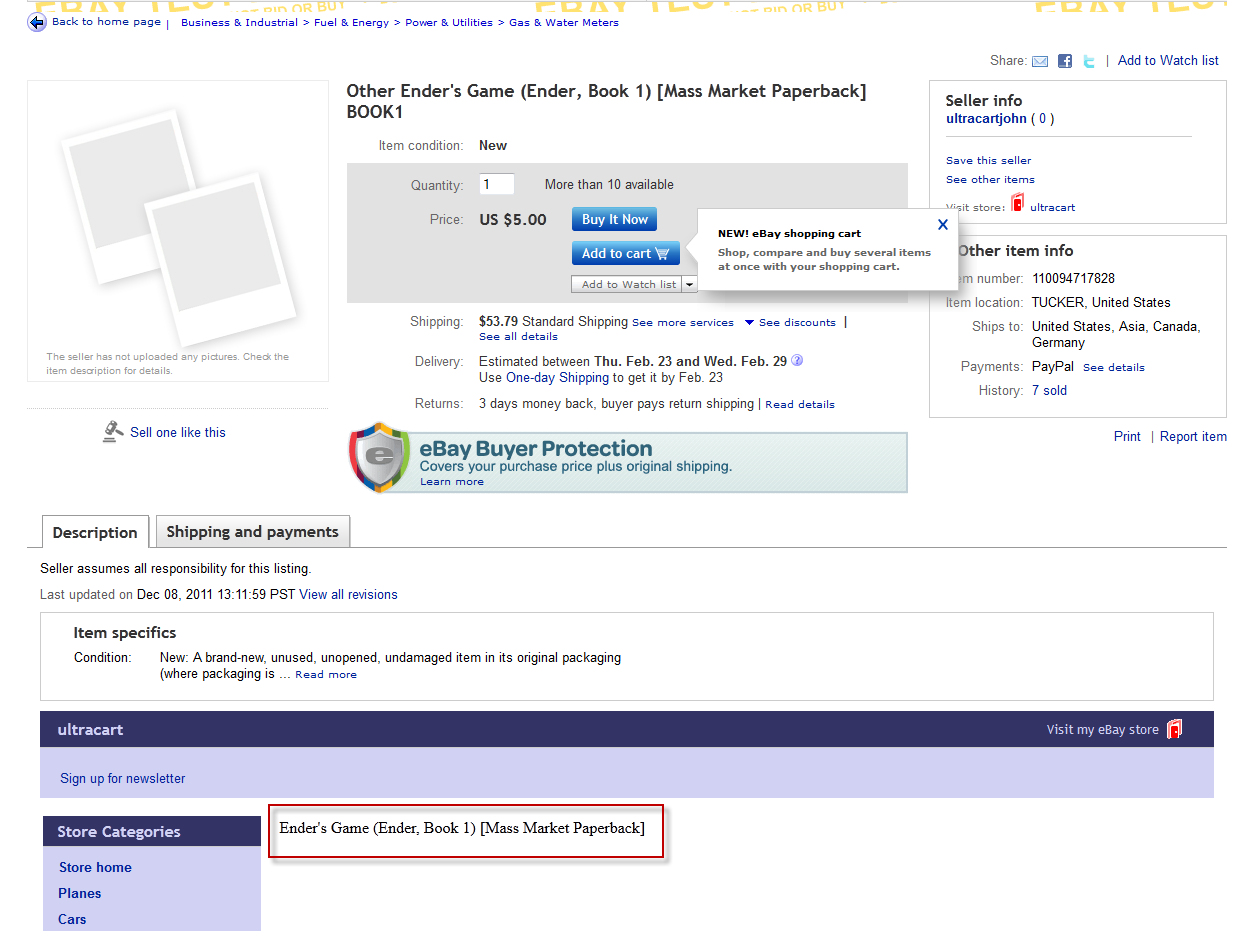Click the gavel icon beside Sell one like this
1260x931 pixels.
click(112, 432)
